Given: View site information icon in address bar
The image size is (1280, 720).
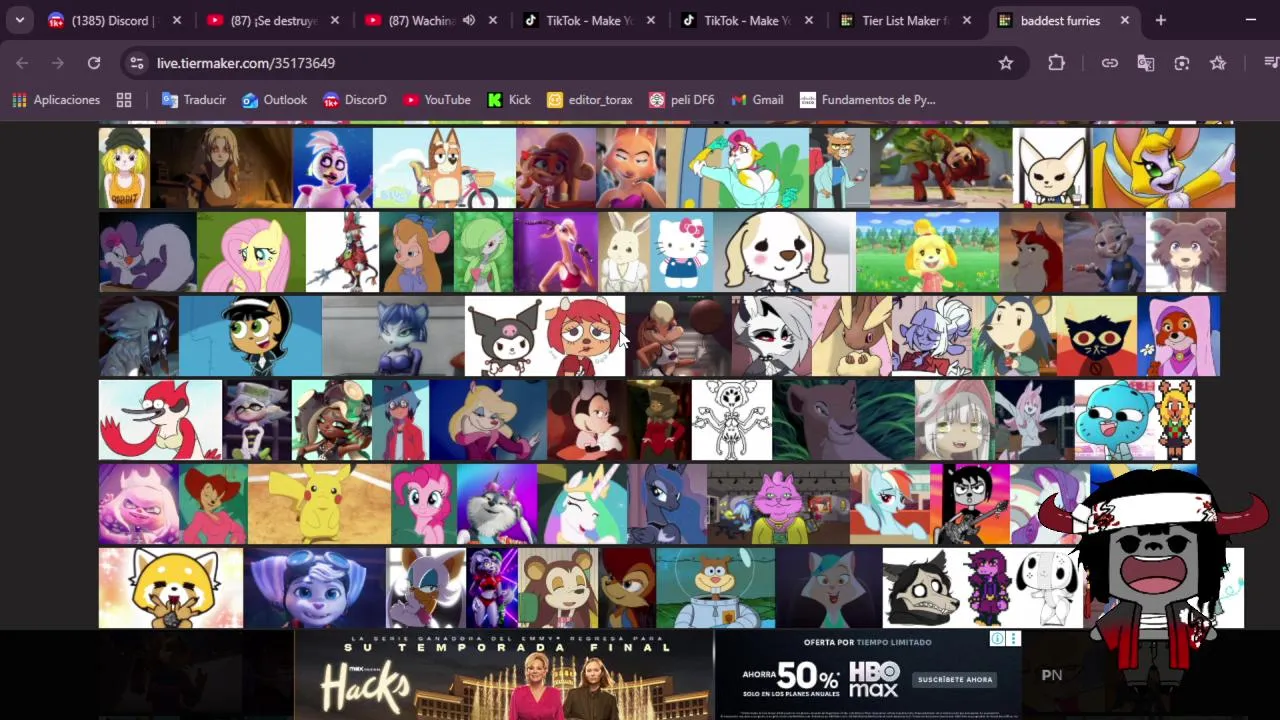Looking at the screenshot, I should pos(137,63).
